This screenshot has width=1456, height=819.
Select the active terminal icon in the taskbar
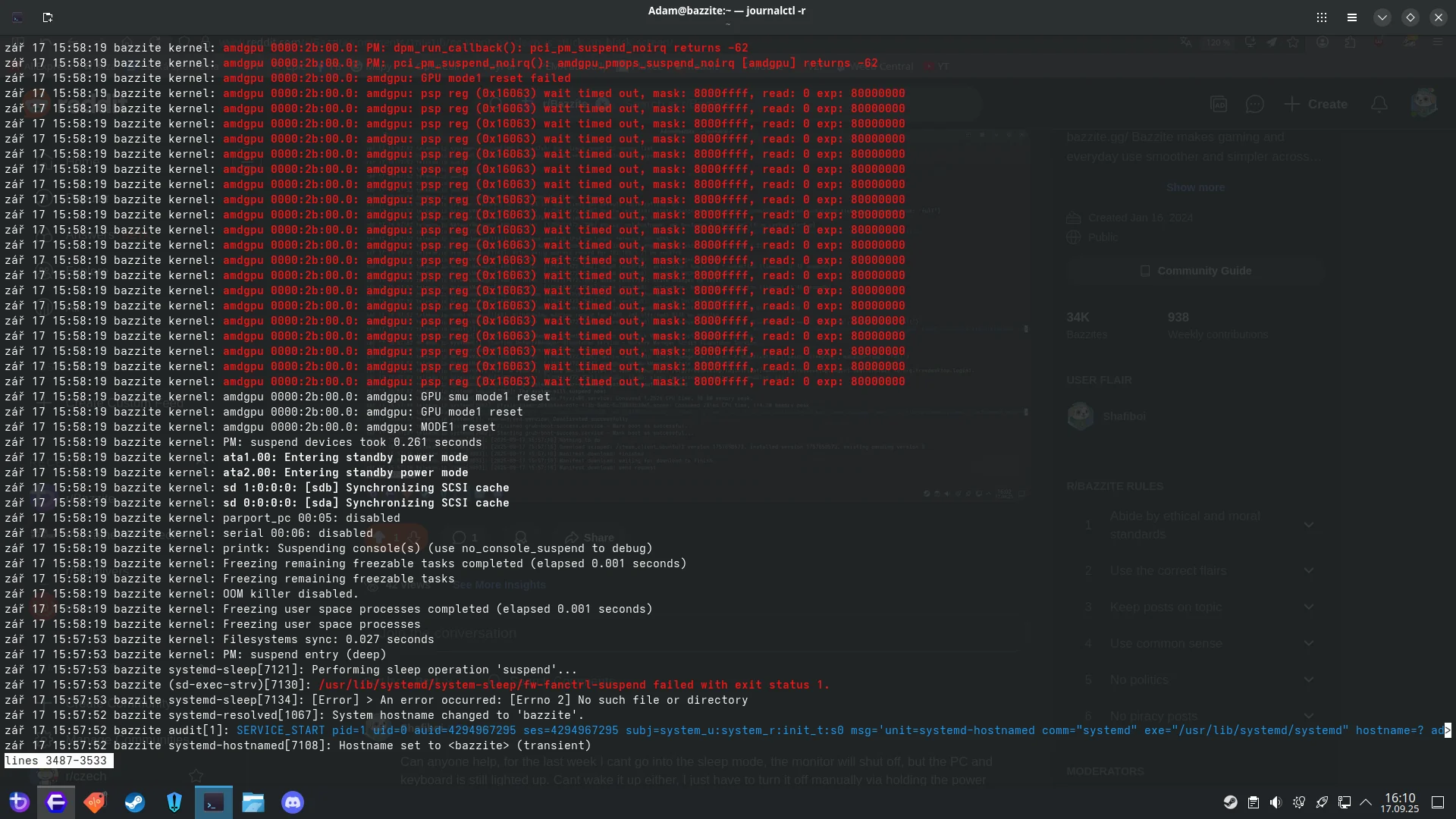[x=213, y=802]
